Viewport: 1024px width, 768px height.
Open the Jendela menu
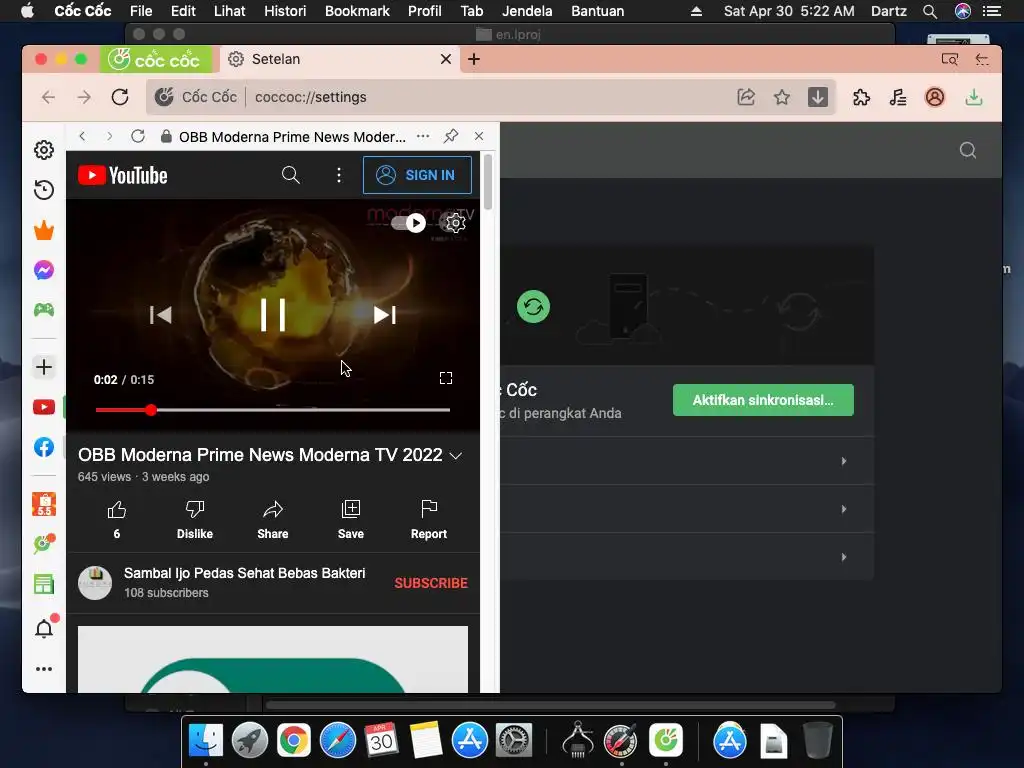coord(527,11)
